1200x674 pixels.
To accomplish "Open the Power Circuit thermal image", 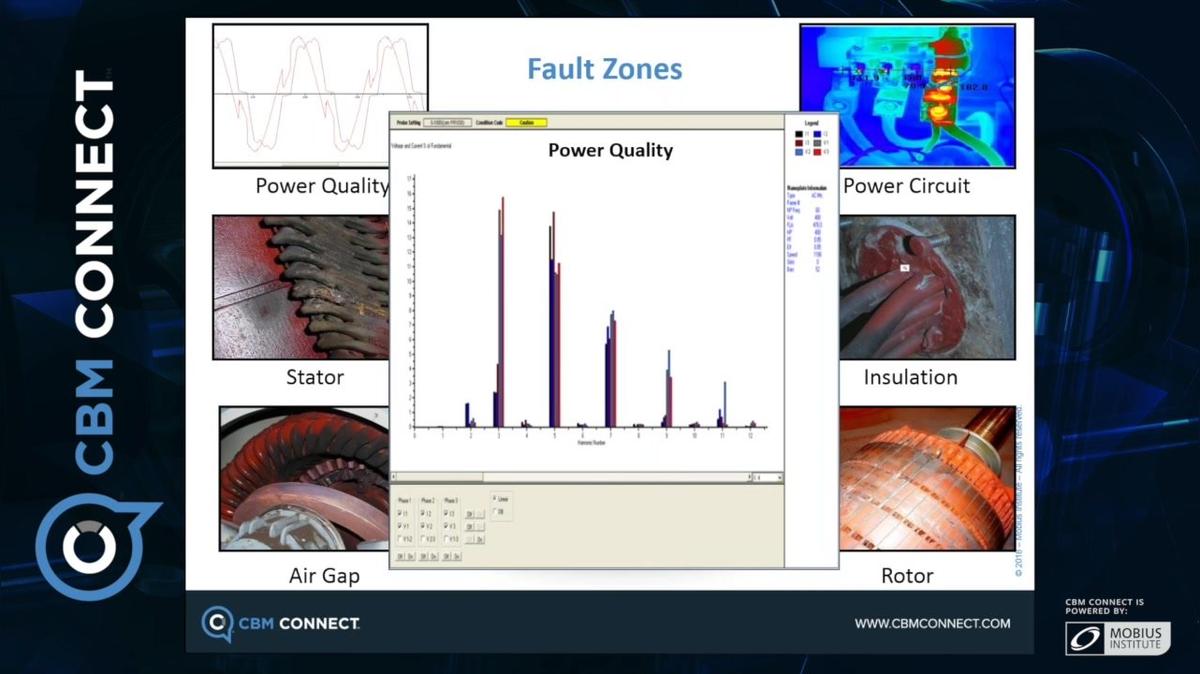I will [x=907, y=96].
